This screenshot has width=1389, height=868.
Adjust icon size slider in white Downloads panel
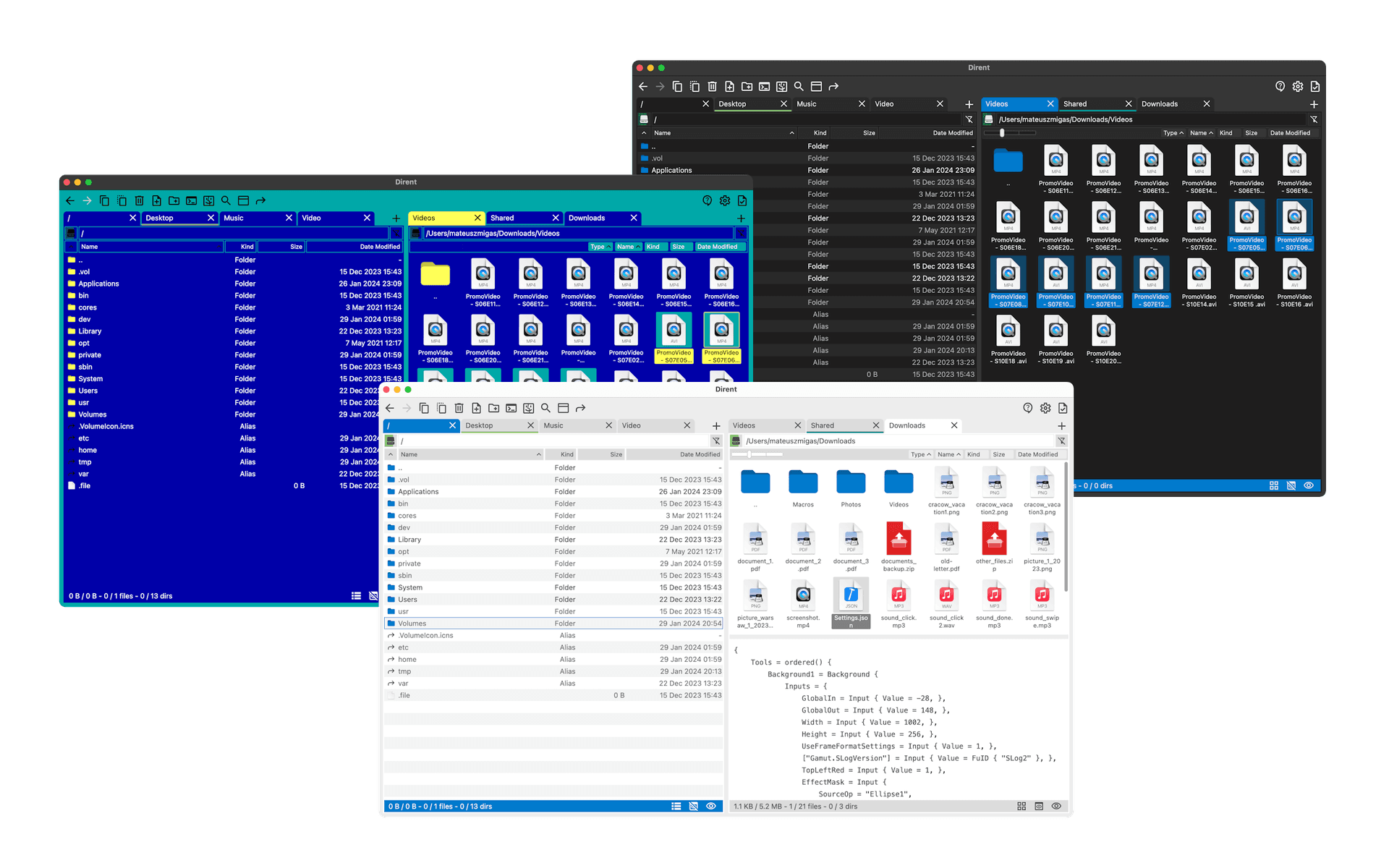[757, 455]
